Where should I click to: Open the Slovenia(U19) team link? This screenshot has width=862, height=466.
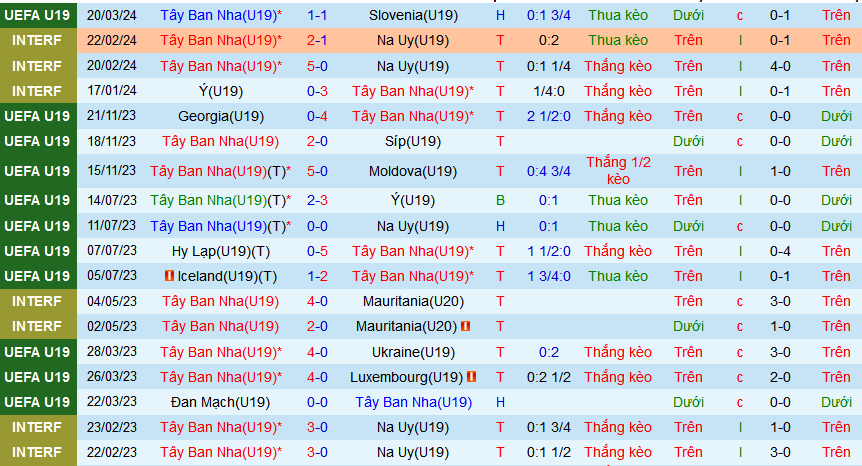point(413,15)
